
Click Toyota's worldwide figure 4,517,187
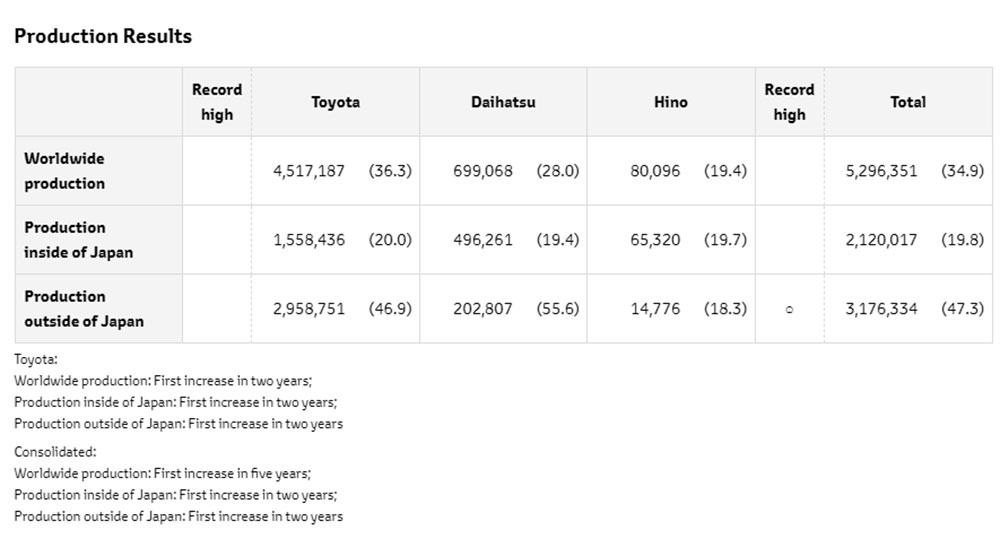(x=309, y=171)
